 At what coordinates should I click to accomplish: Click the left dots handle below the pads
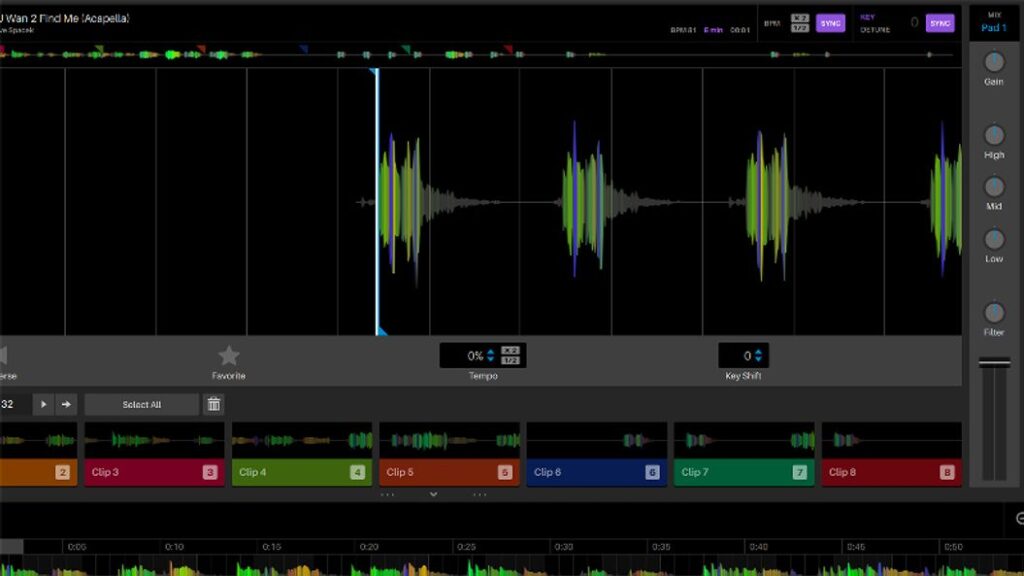pos(387,495)
